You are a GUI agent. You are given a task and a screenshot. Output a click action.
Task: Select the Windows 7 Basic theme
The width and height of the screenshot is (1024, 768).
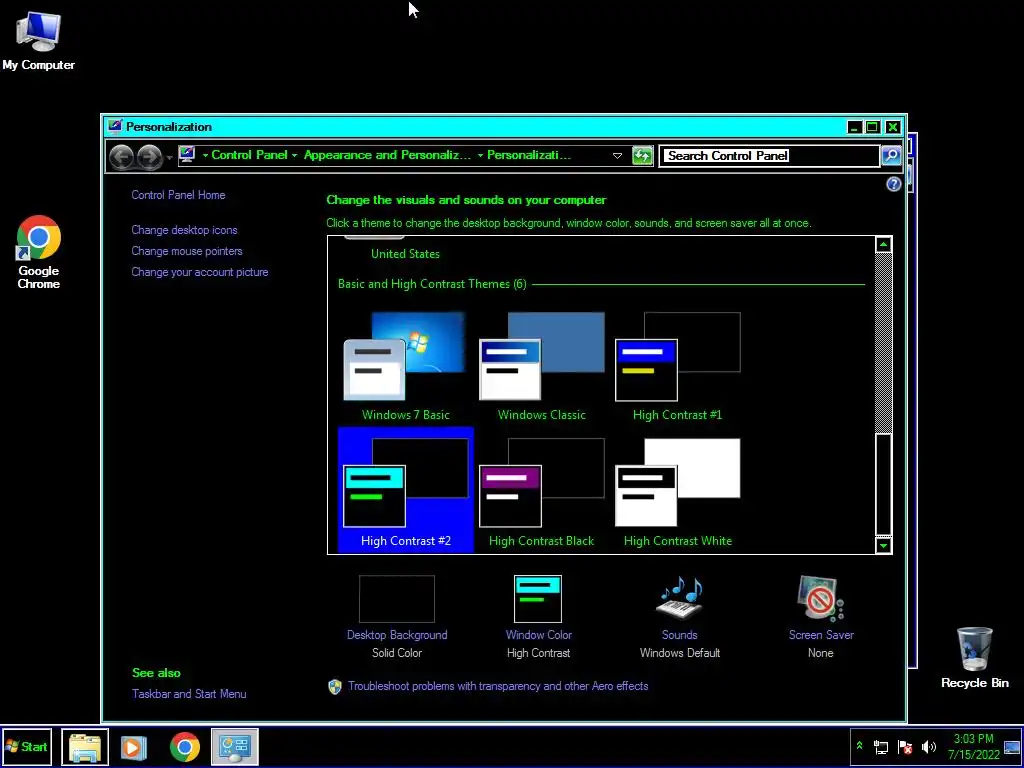(x=406, y=366)
